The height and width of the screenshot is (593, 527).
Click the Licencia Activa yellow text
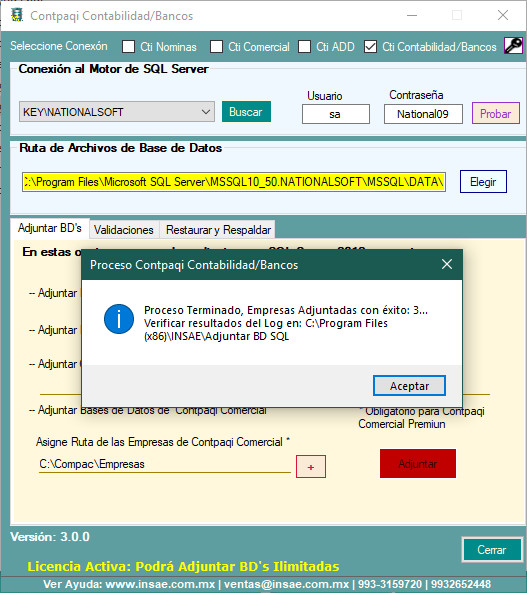(x=183, y=567)
